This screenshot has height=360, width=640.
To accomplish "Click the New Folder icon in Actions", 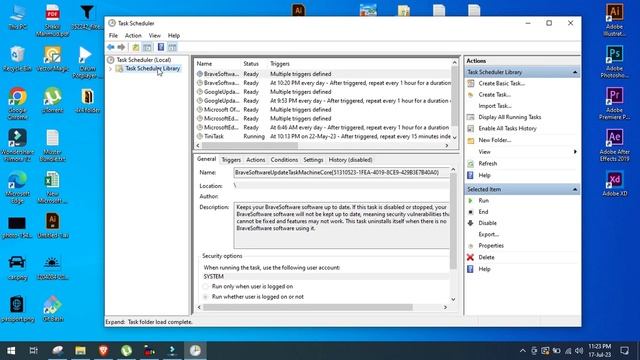I will [471, 140].
